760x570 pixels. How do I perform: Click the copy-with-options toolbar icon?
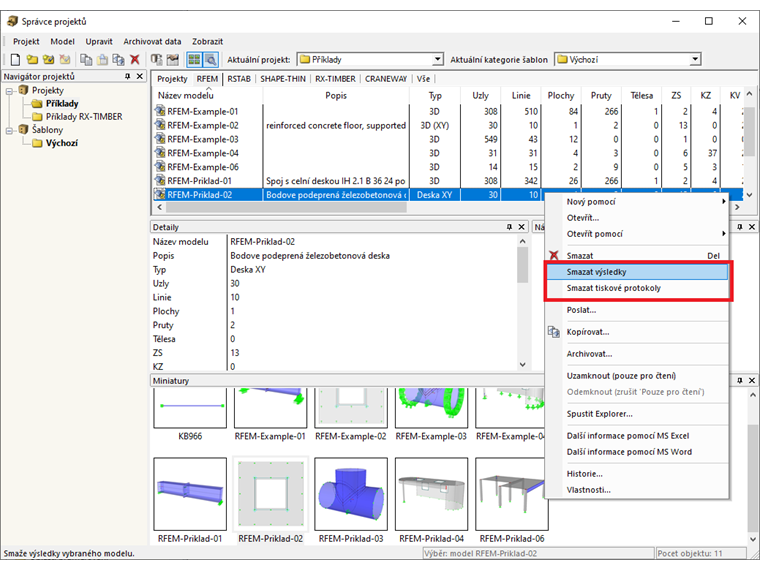[118, 60]
